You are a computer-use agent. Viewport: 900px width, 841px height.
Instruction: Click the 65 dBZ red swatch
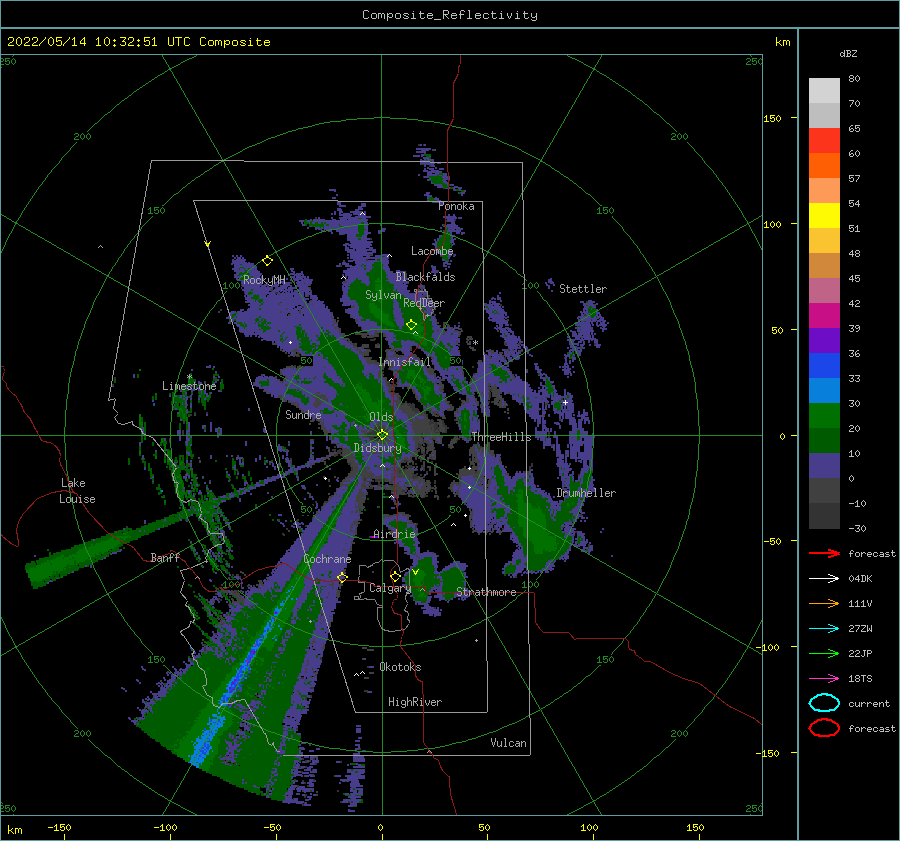pos(824,140)
